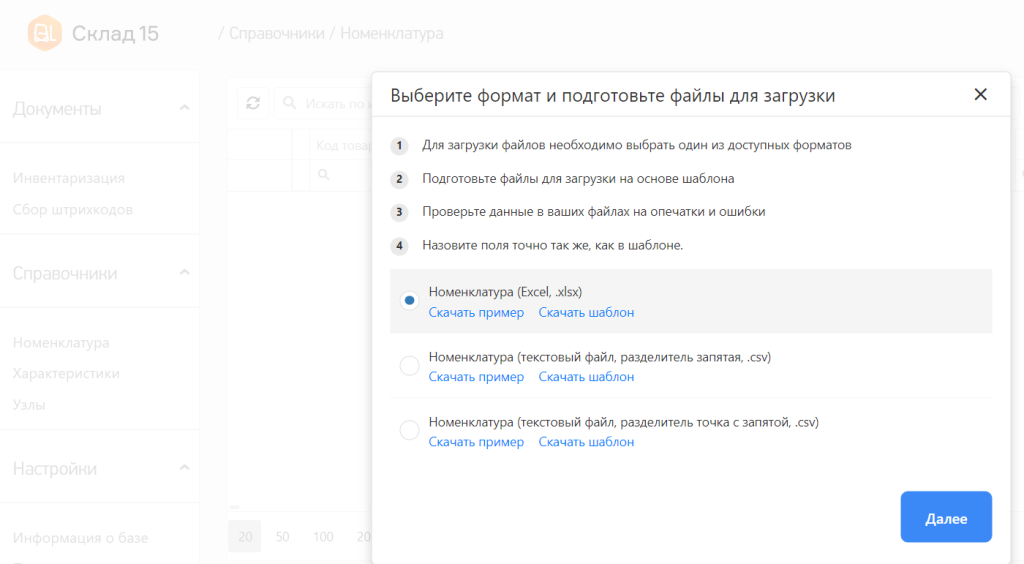Set page size to 100

[x=323, y=537]
